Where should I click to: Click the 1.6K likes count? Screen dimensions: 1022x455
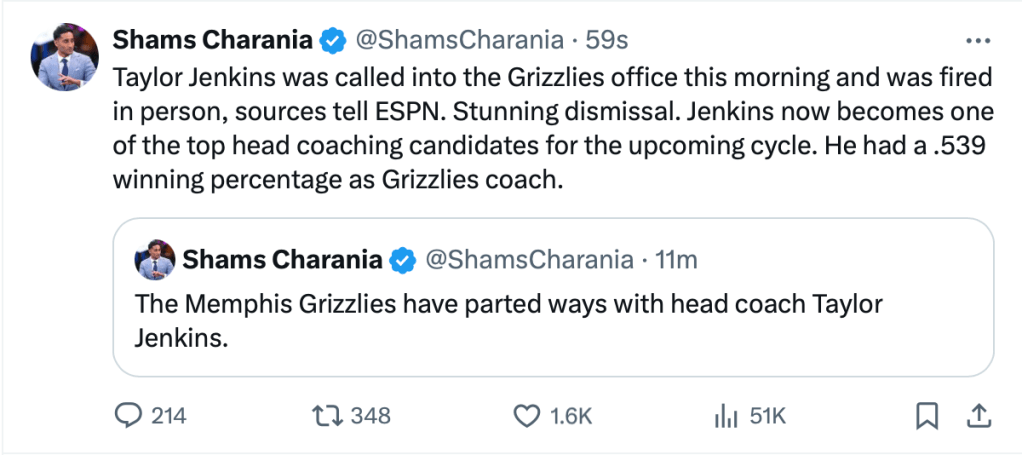tap(572, 416)
